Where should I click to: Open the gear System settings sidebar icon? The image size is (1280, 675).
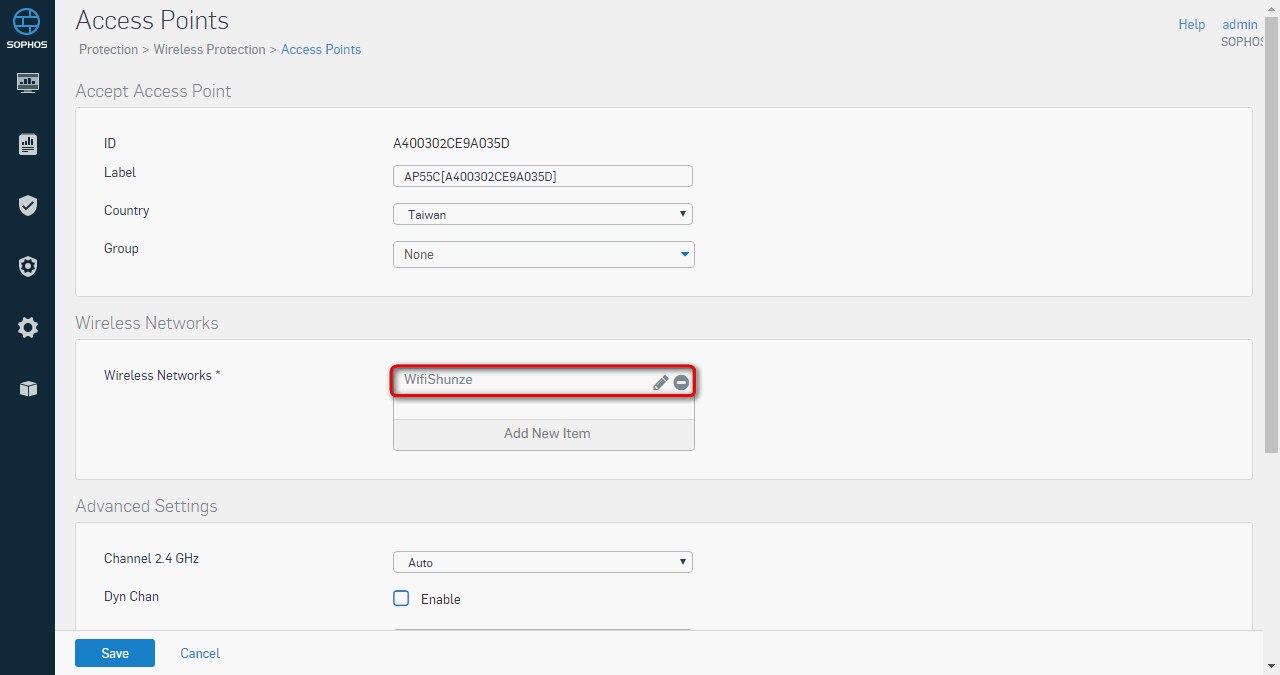[28, 327]
